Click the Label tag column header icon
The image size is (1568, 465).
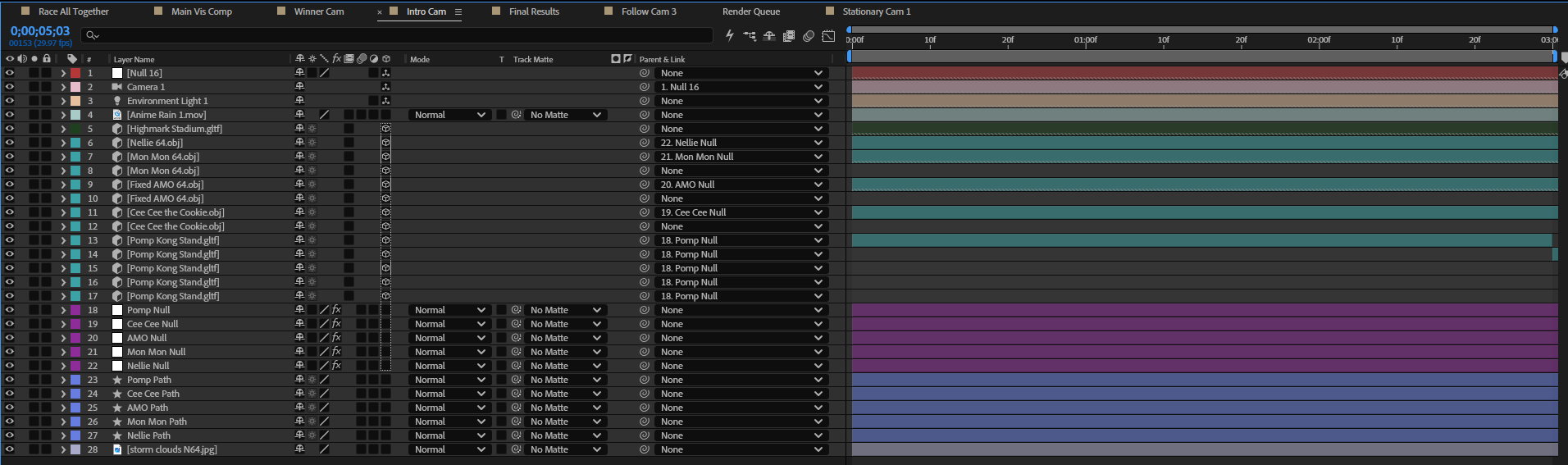[x=72, y=59]
